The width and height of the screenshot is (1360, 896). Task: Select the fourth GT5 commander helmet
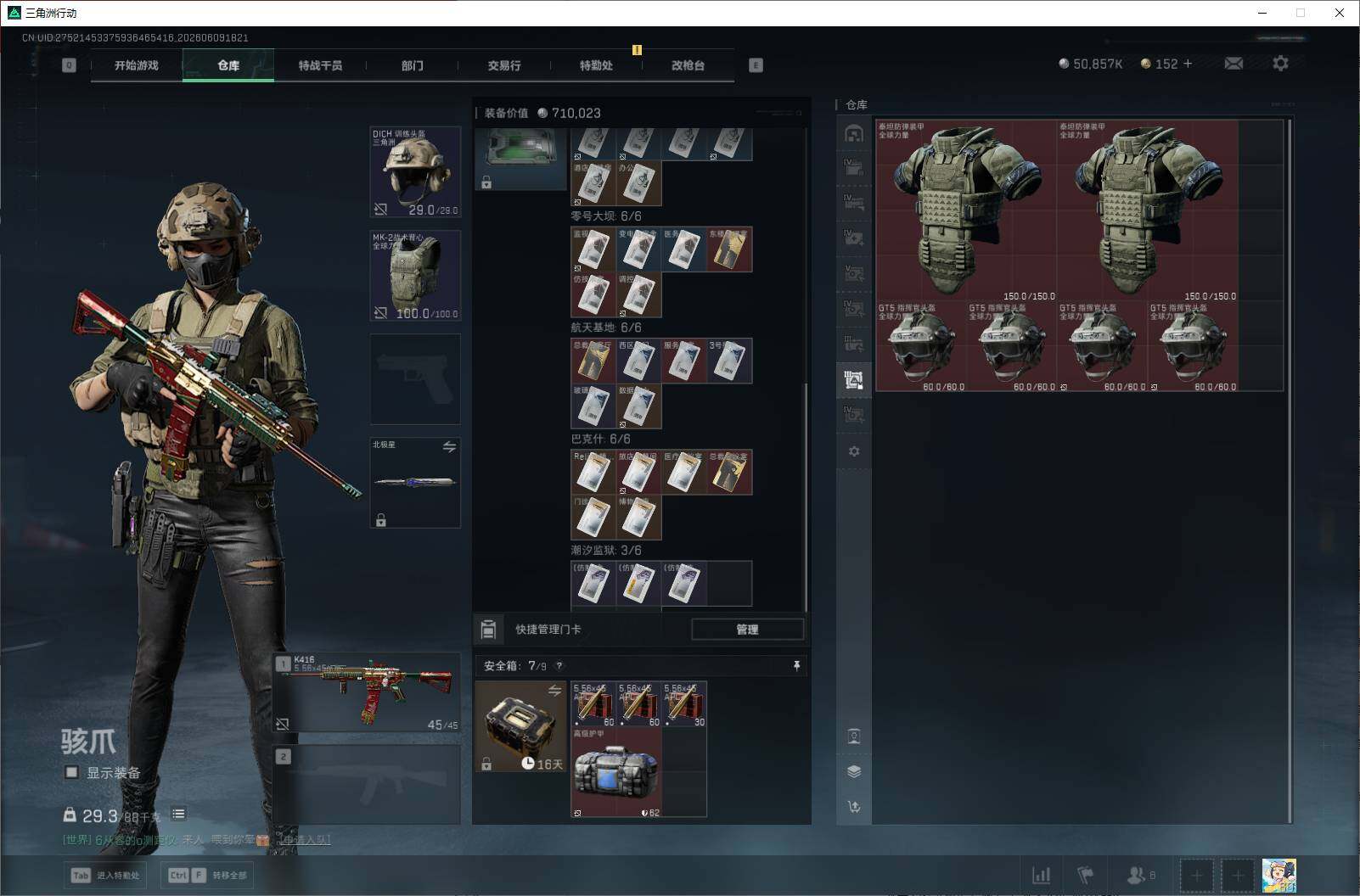(x=1193, y=346)
